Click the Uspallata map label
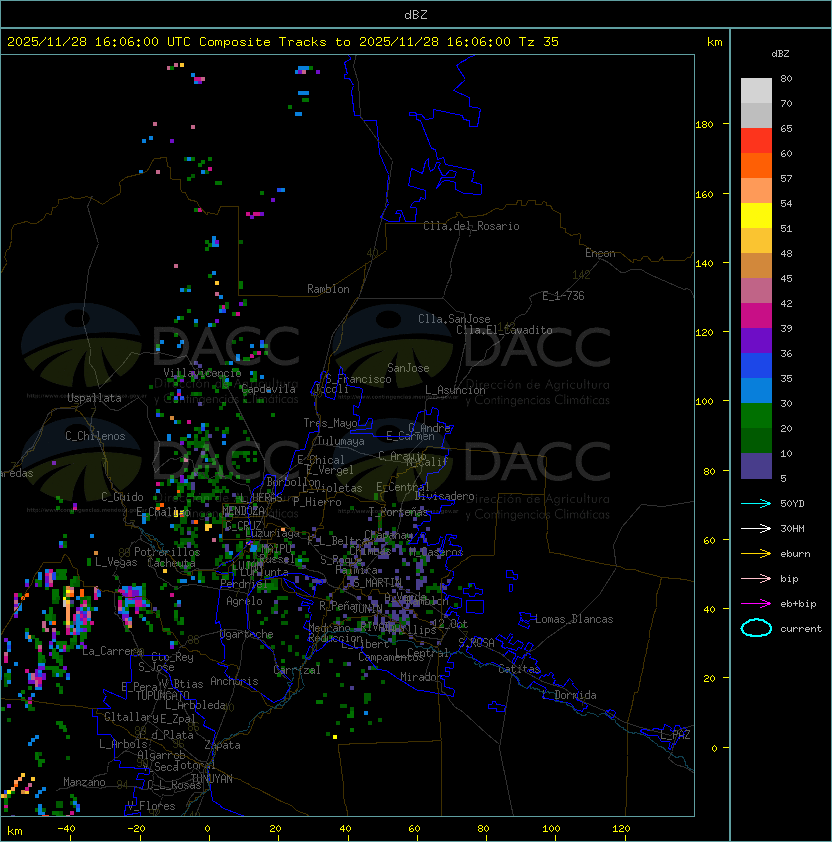Image resolution: width=832 pixels, height=842 pixels. tap(94, 398)
